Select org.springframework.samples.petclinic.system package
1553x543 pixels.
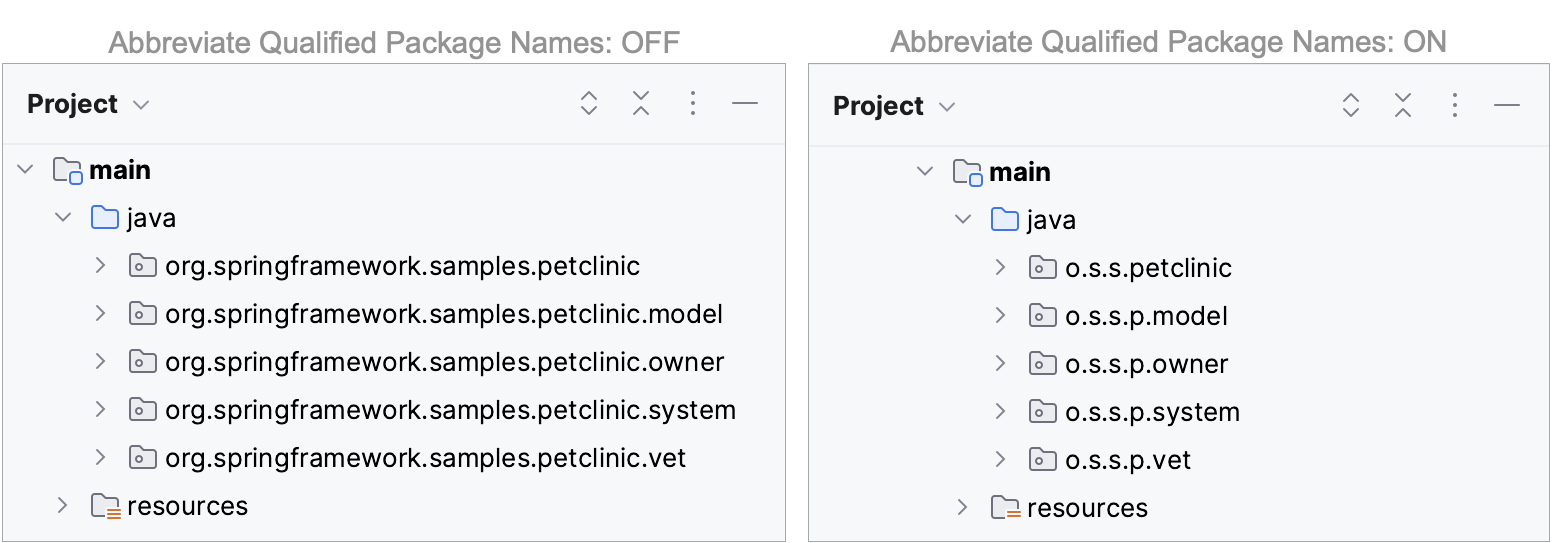point(450,410)
